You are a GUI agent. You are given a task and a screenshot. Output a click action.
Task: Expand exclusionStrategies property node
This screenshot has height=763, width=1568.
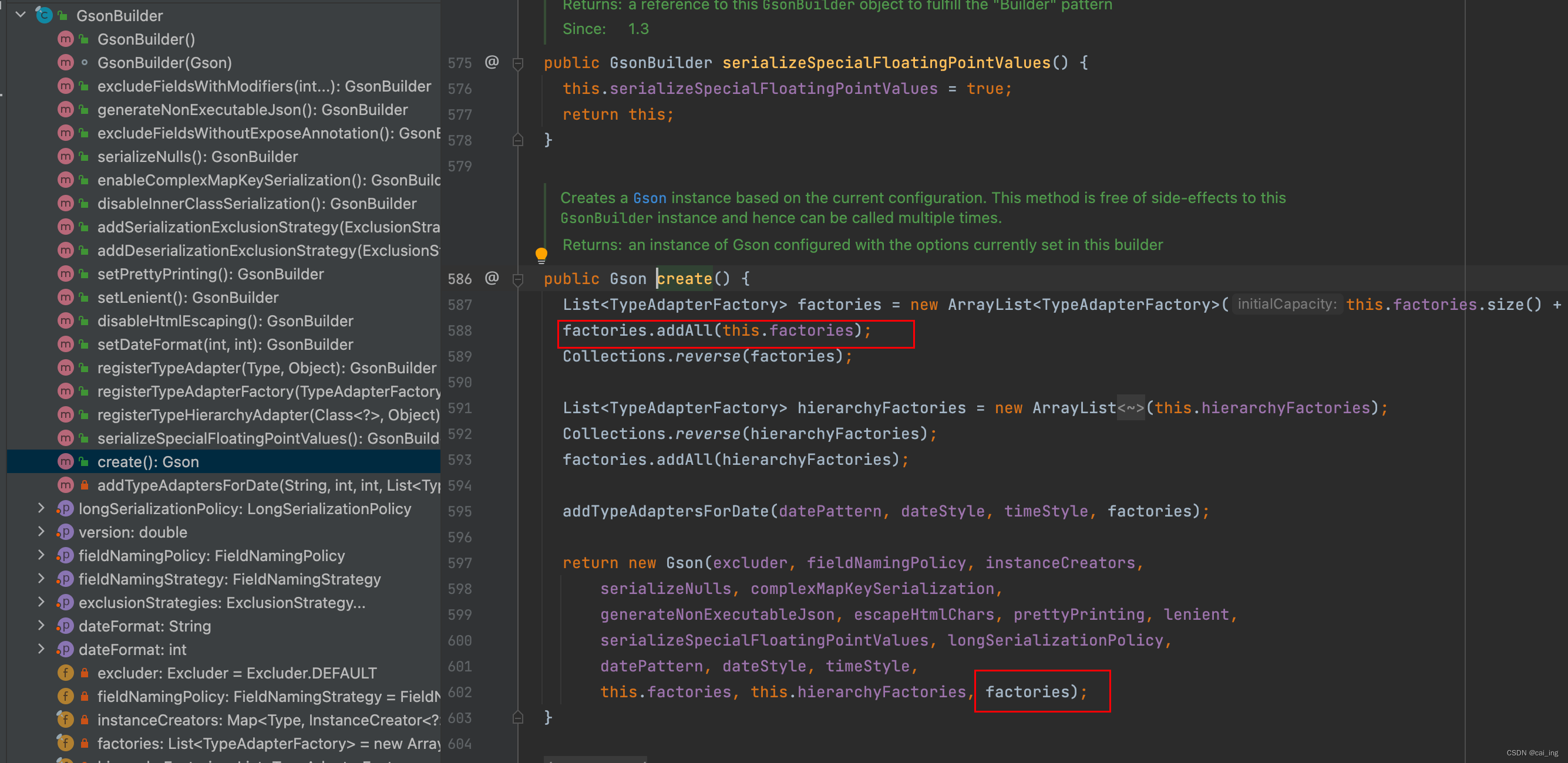click(x=41, y=602)
